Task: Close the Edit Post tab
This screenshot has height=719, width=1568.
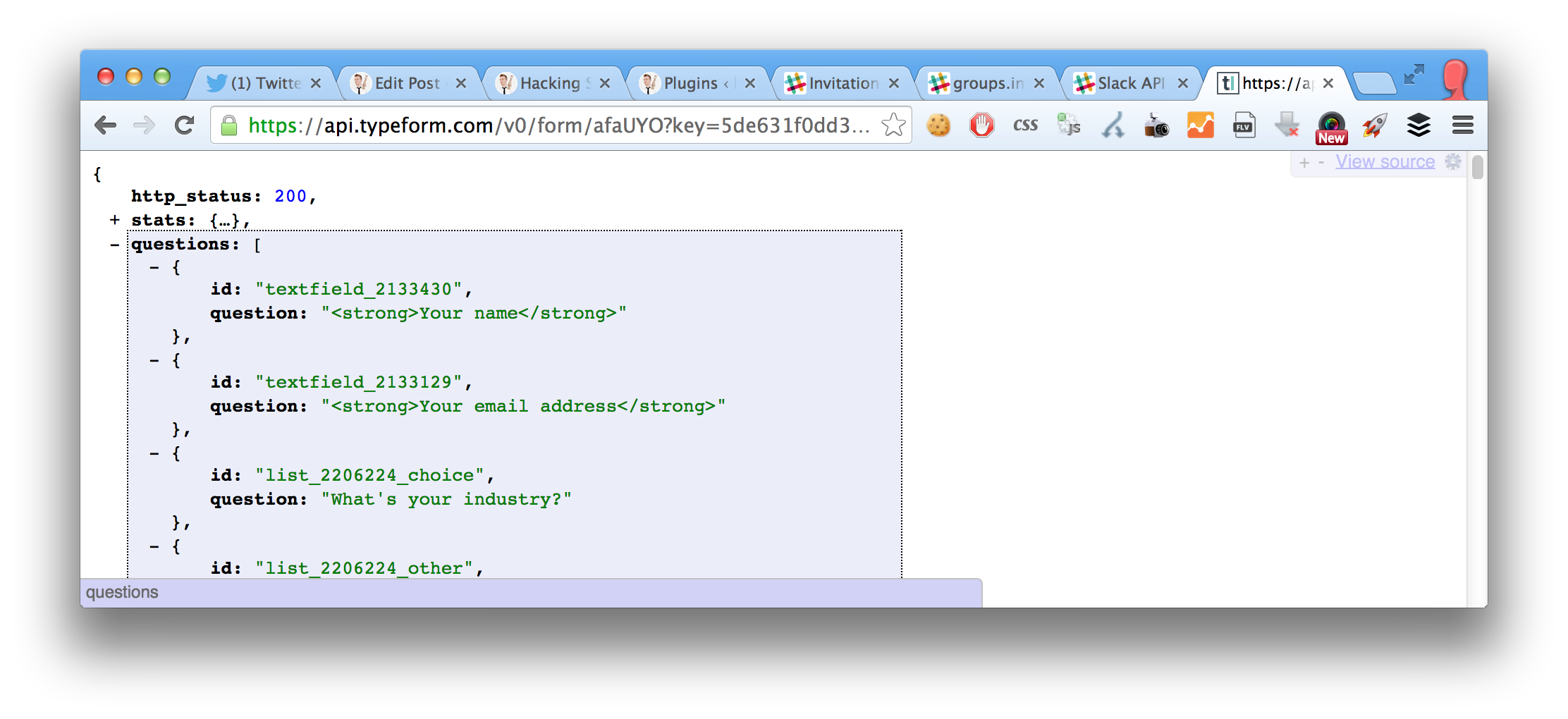Action: [460, 83]
